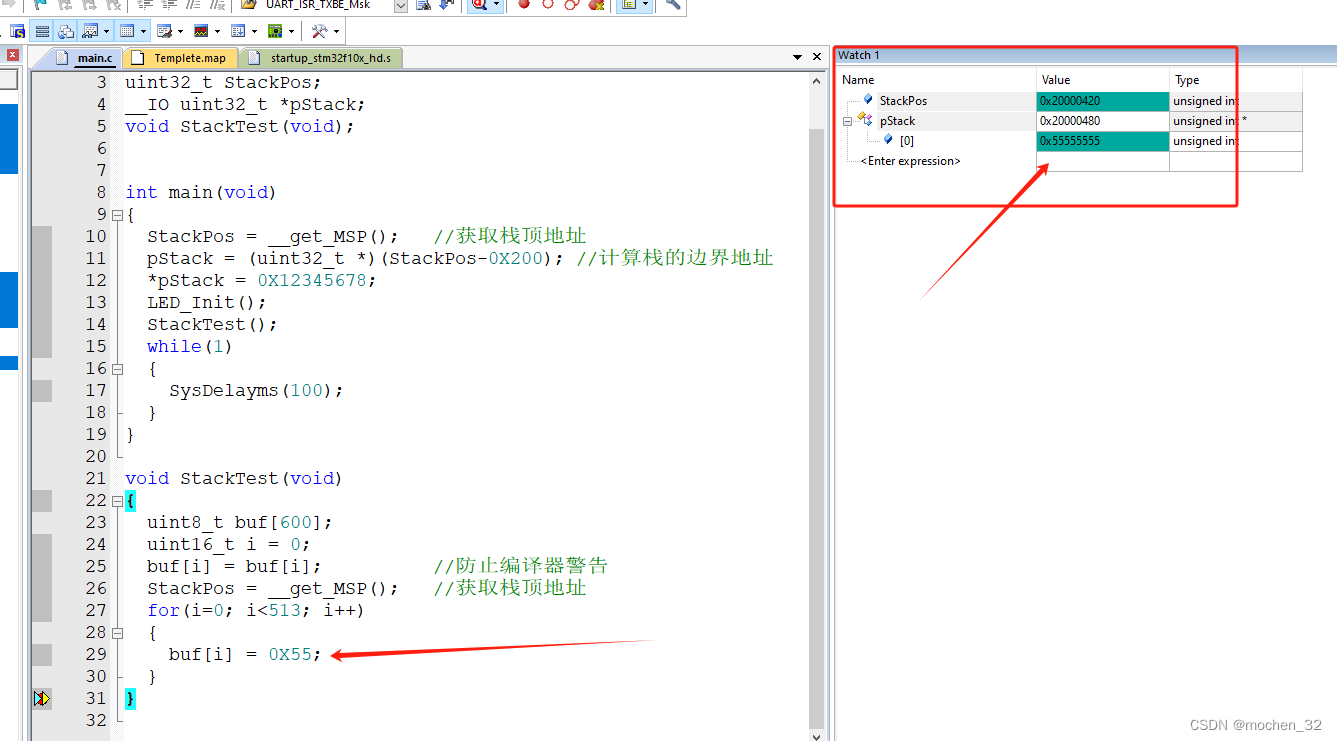Click breakpoint gutter at line 29
Viewport: 1337px width, 741px height.
[41, 655]
